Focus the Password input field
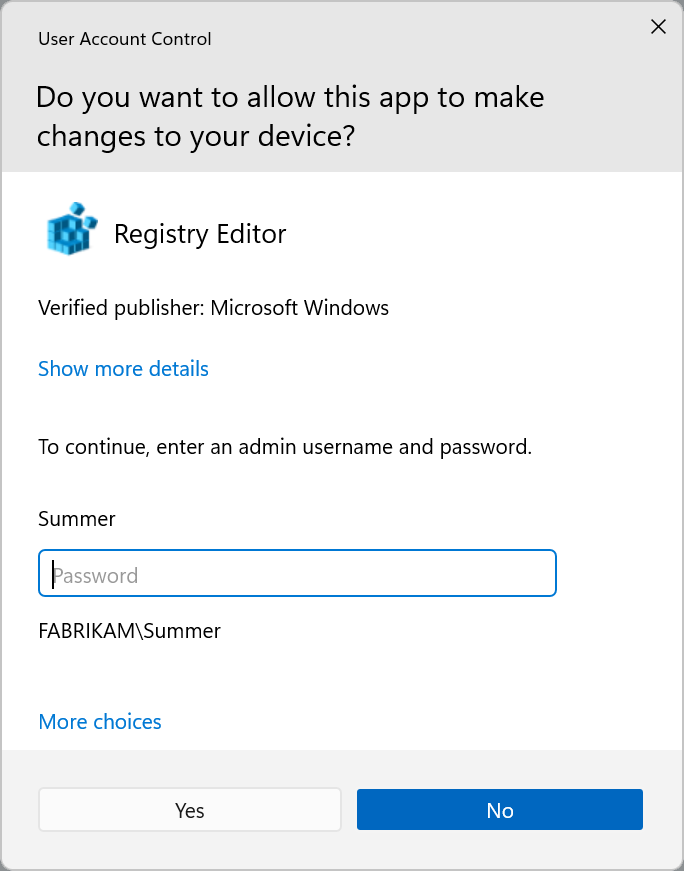 tap(297, 575)
